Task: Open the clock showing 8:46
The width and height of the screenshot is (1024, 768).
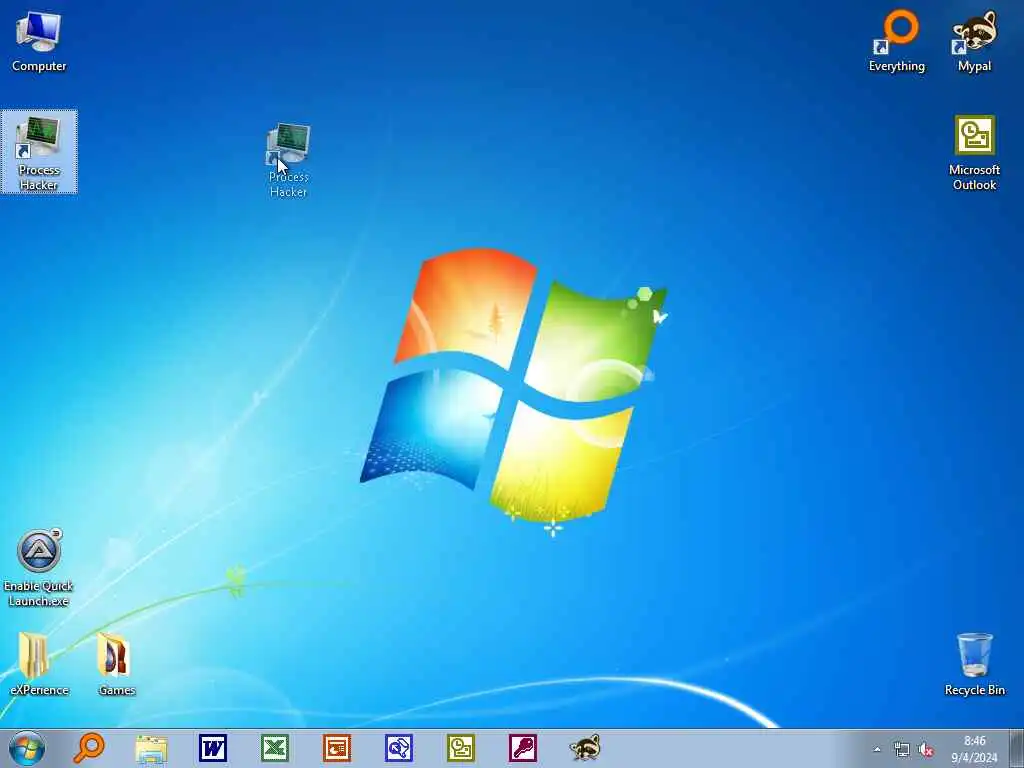Action: point(974,749)
